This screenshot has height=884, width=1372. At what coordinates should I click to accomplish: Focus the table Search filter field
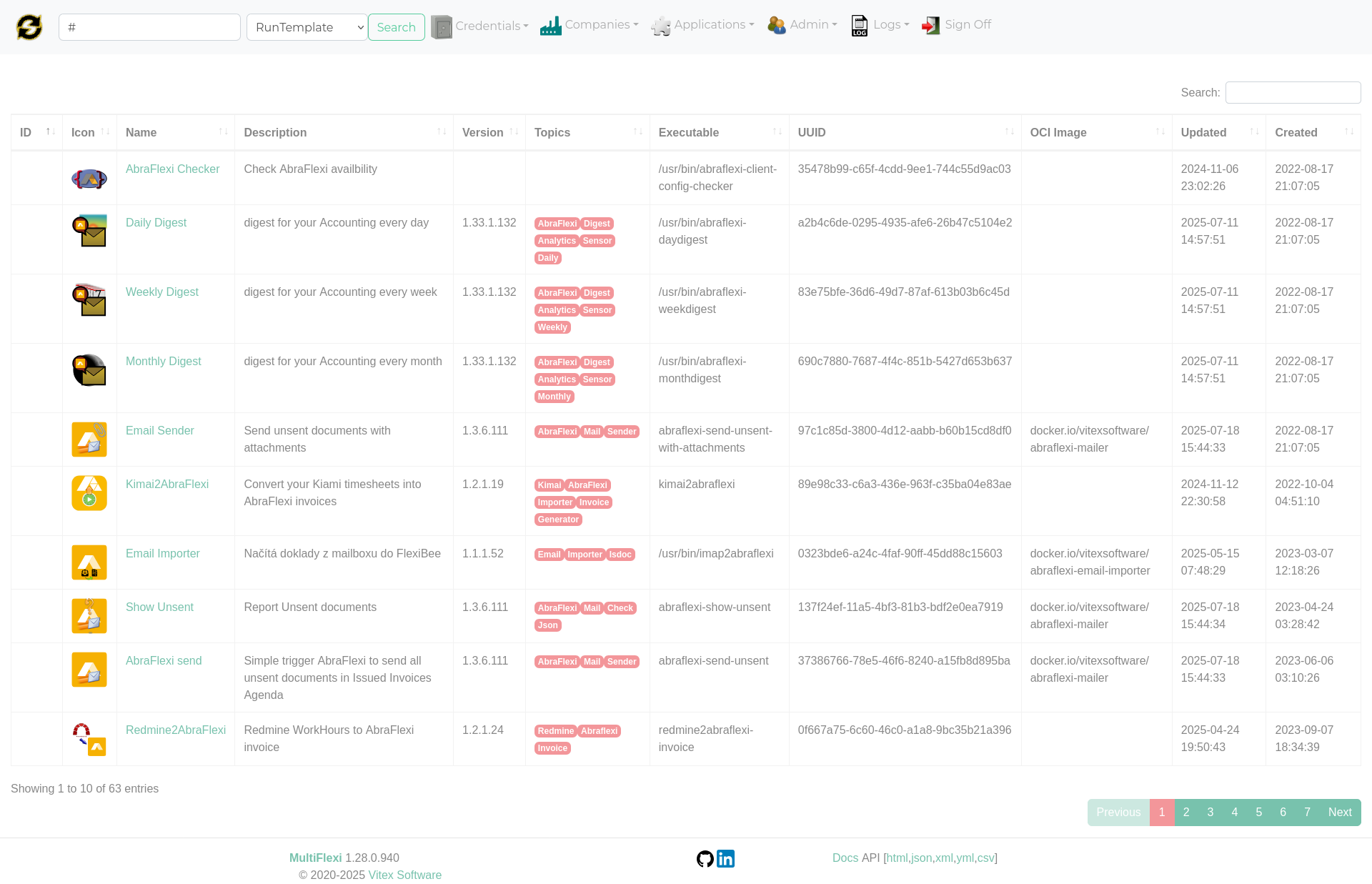click(x=1293, y=93)
